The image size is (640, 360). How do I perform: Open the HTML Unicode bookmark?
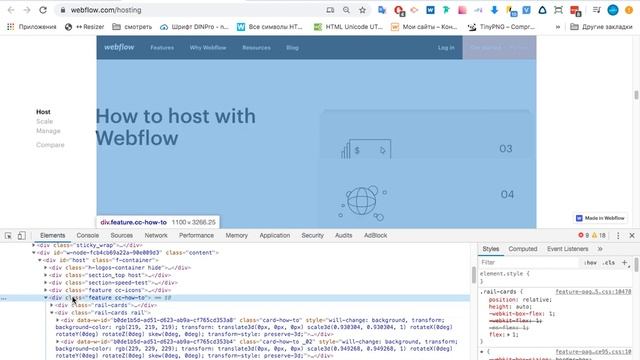coord(348,27)
